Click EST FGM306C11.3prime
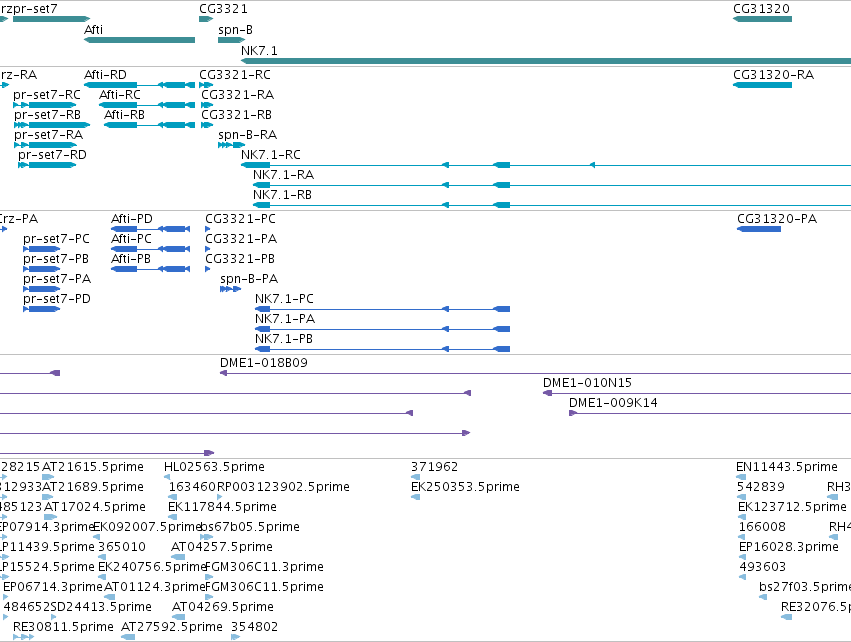The width and height of the screenshot is (851, 642). coord(264,567)
